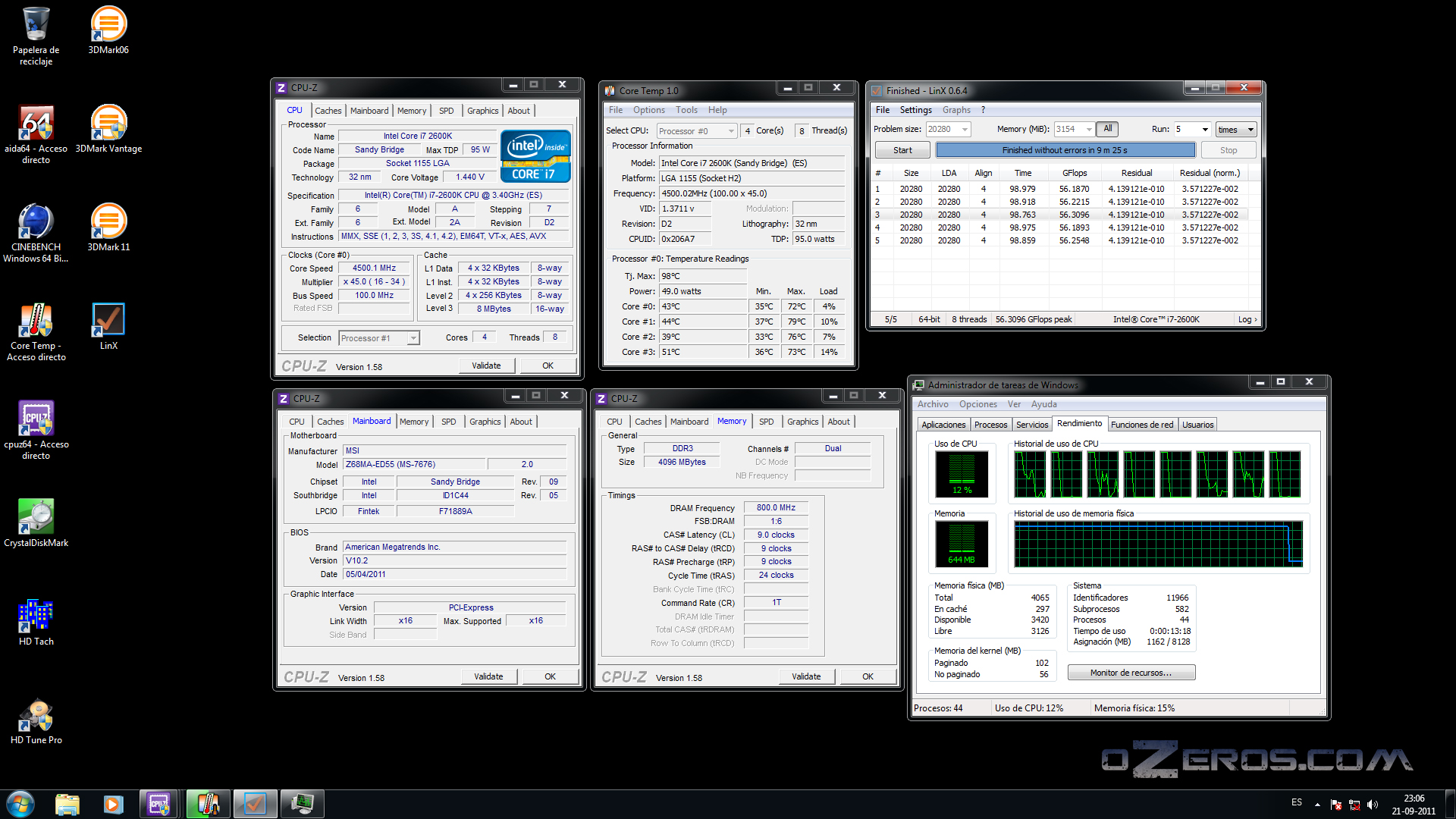Image resolution: width=1456 pixels, height=819 pixels.
Task: Click the Residual (norm.) column header
Action: point(1210,173)
